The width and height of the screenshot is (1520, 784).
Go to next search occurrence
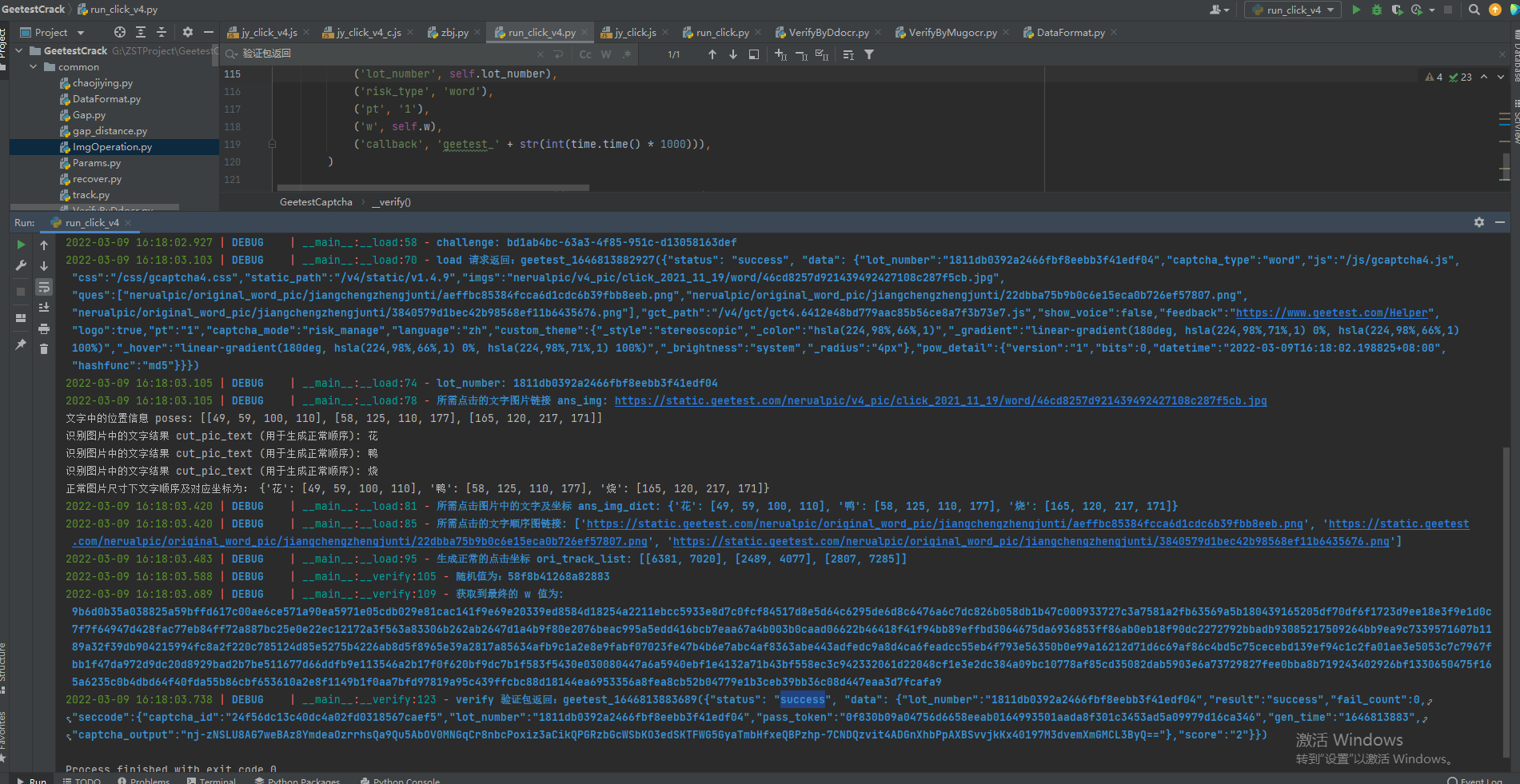point(733,54)
